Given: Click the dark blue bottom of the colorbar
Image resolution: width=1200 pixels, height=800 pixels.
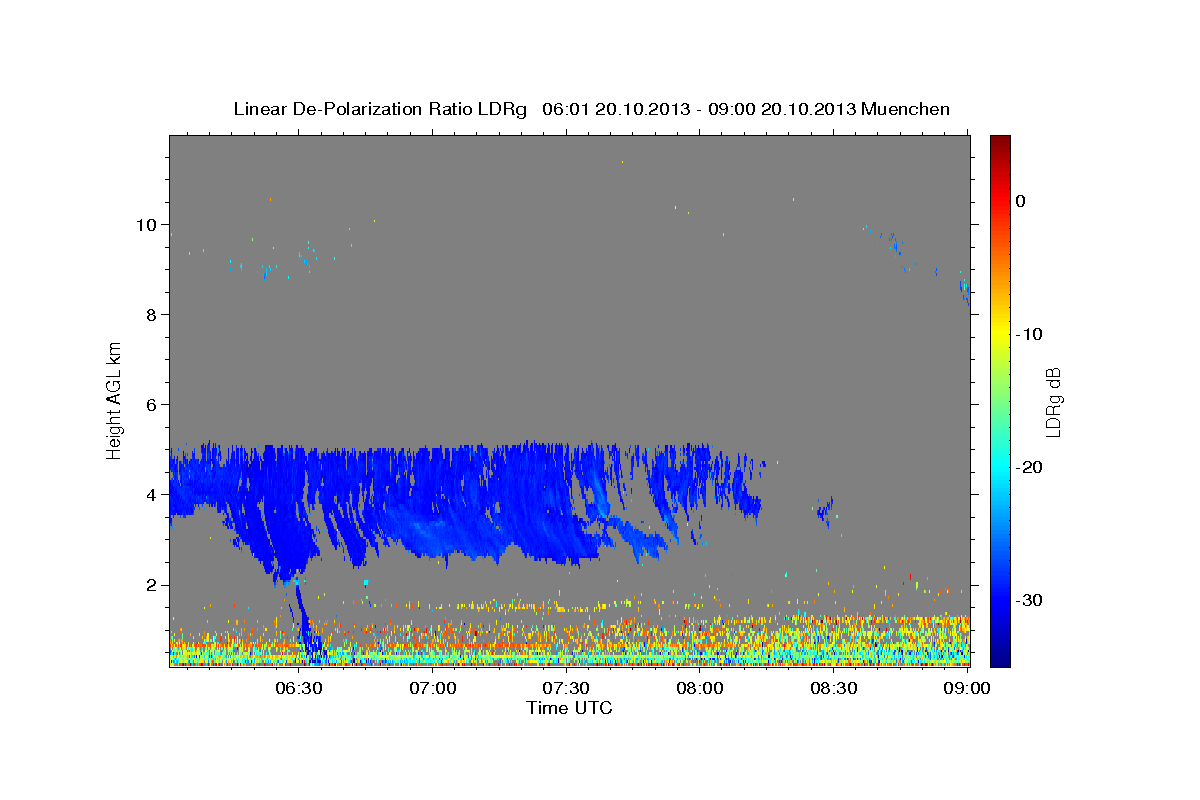Looking at the screenshot, I should (1000, 655).
